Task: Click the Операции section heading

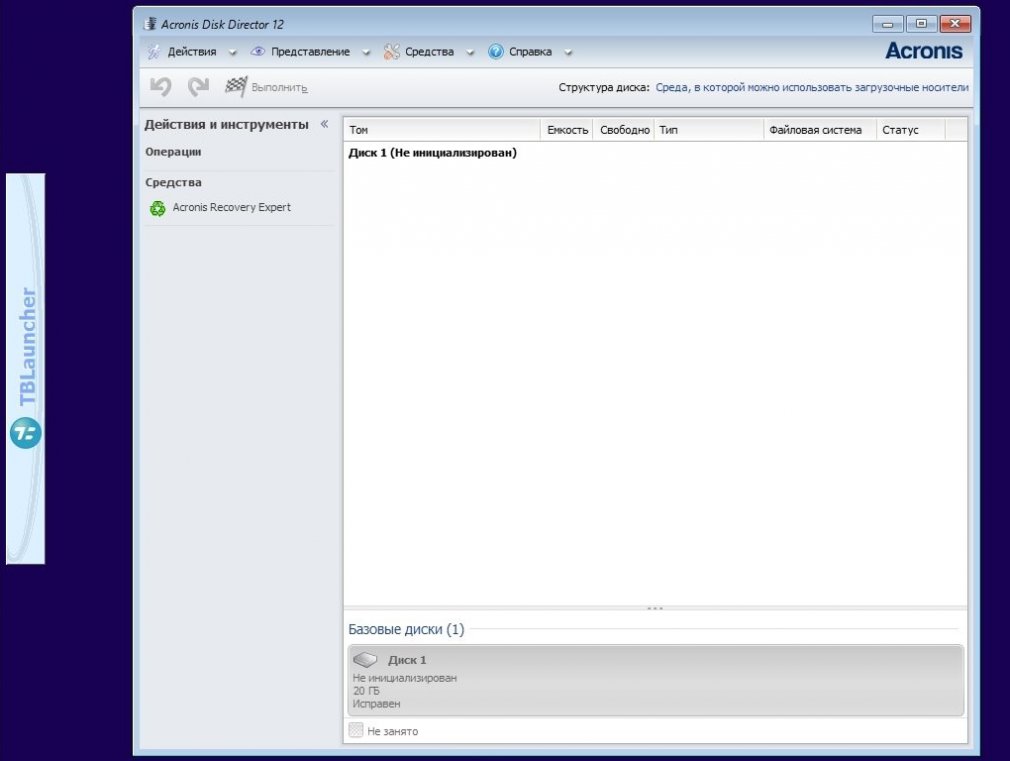Action: coord(173,152)
